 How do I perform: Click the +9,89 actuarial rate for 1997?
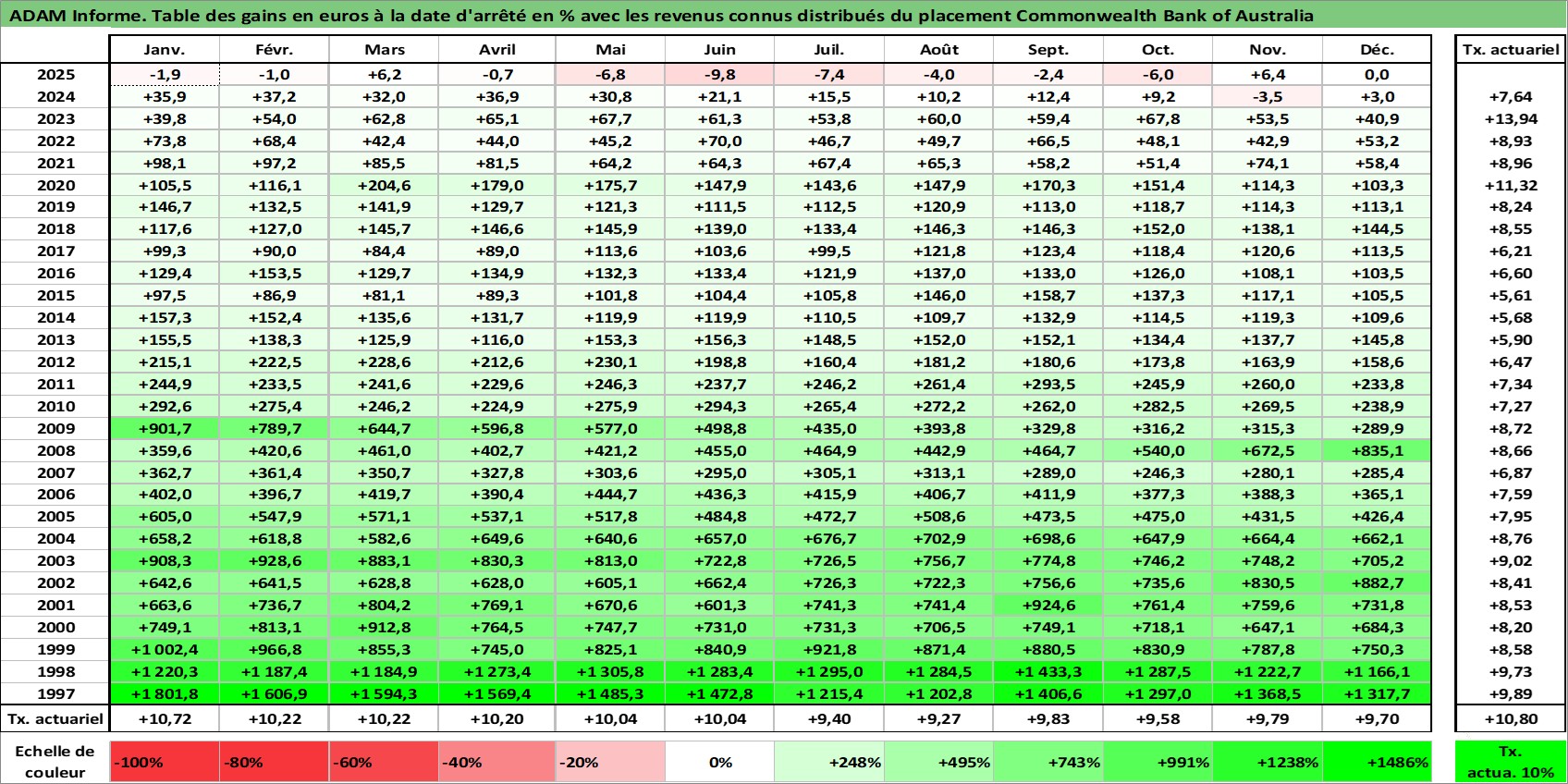tap(1511, 693)
